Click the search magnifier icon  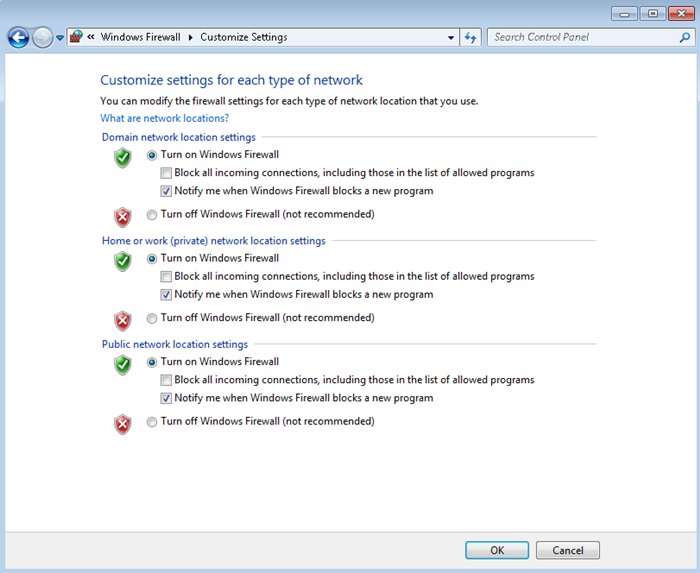point(685,37)
